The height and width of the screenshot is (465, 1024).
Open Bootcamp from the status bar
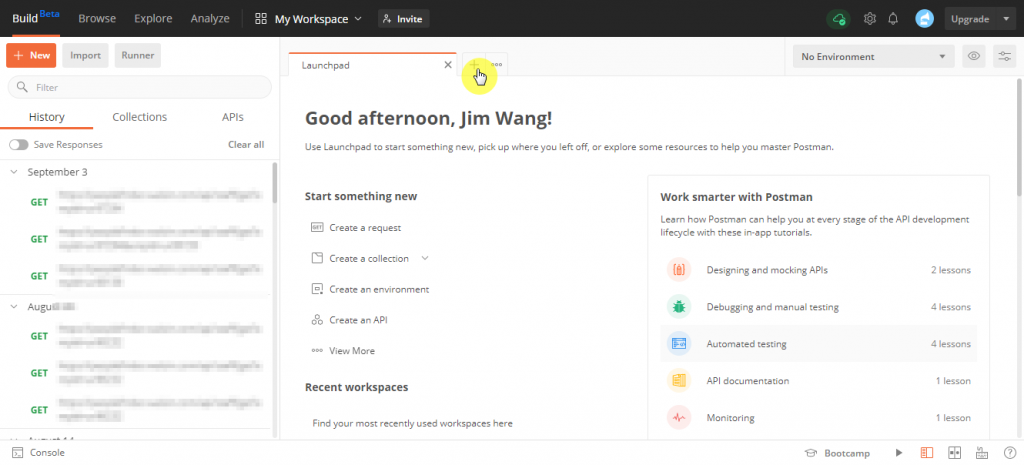click(838, 453)
